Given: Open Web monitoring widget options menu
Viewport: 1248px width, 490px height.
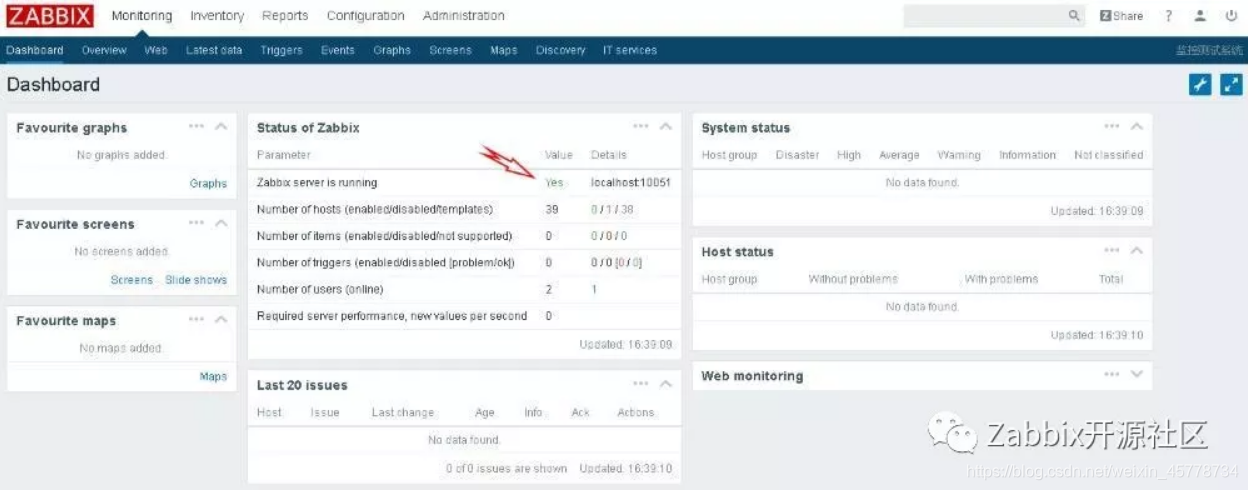Looking at the screenshot, I should (x=1112, y=374).
